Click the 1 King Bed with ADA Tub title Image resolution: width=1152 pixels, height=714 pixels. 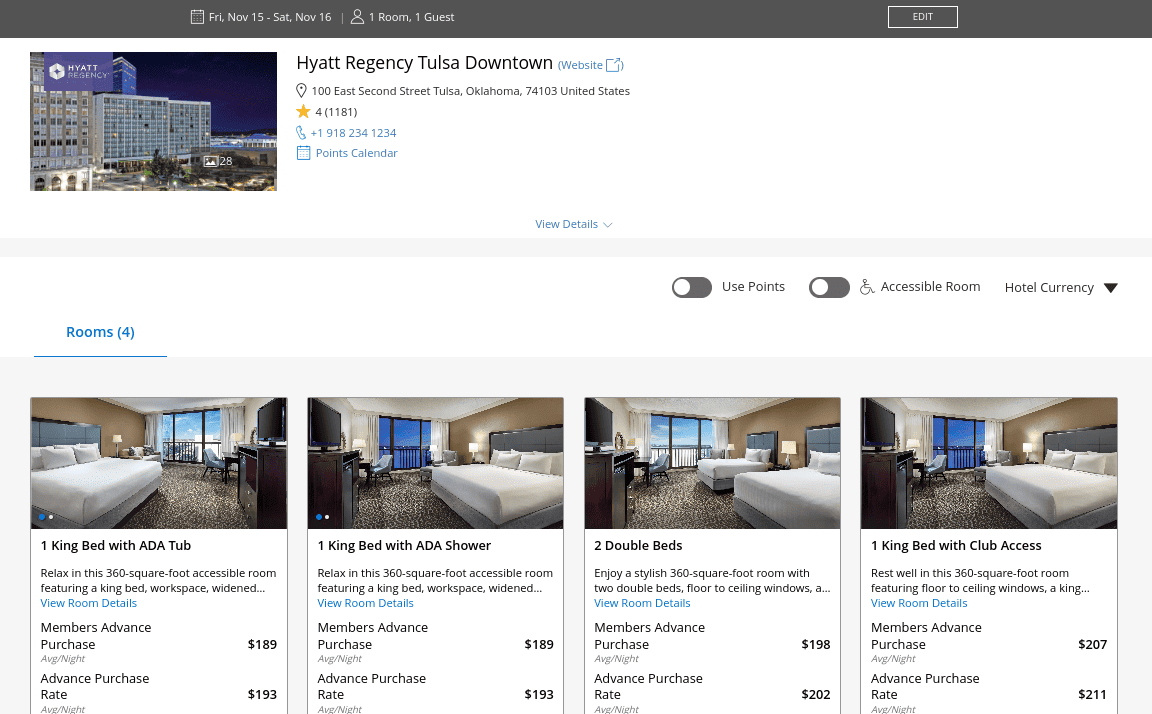click(x=116, y=546)
